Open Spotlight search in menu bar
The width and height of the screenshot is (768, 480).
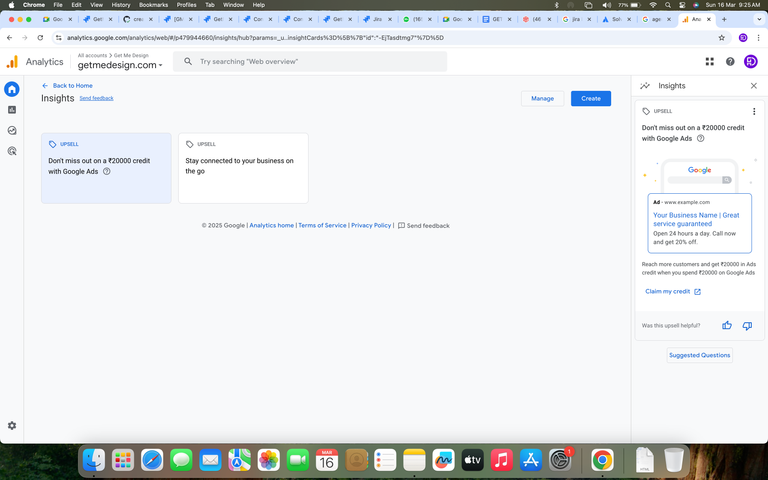[x=668, y=5]
